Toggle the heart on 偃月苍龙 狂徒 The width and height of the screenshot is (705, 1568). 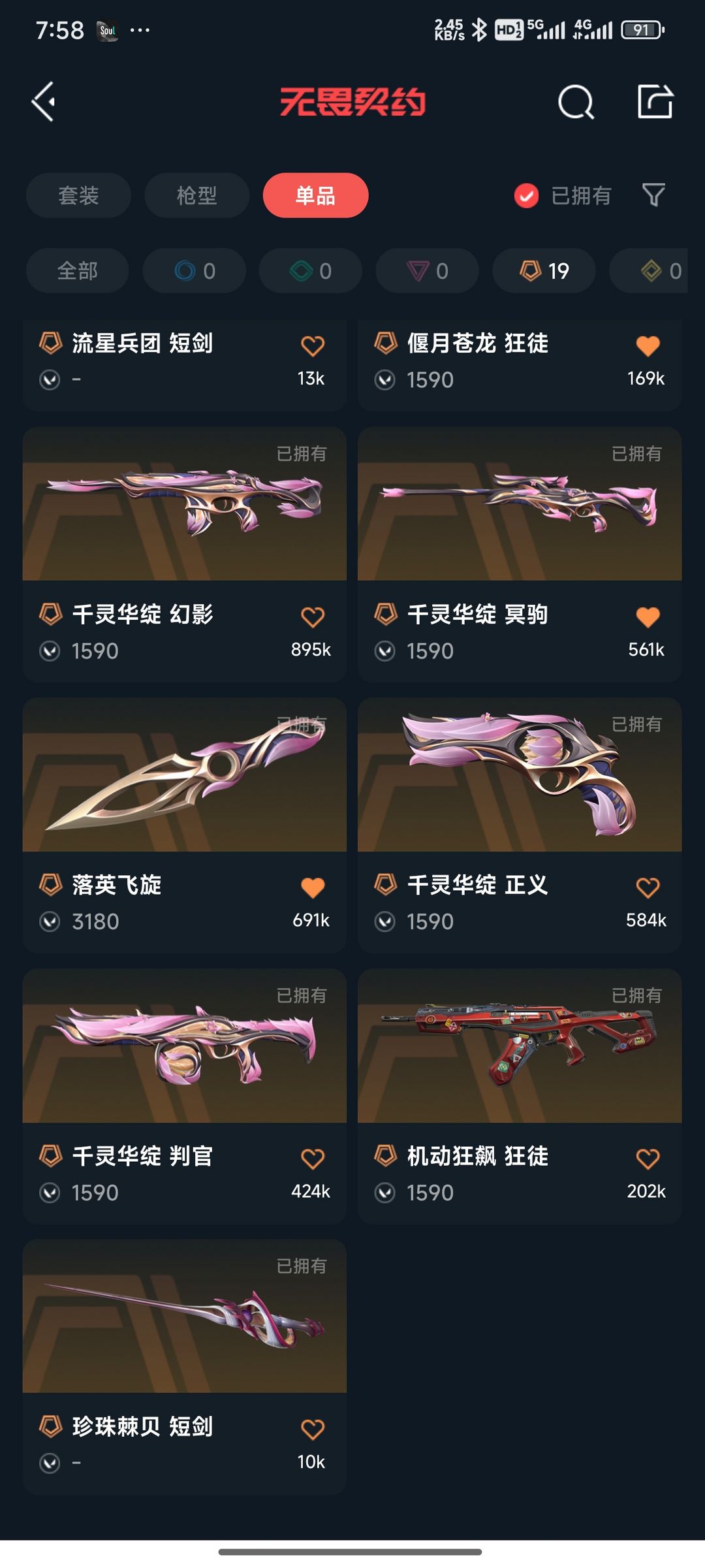click(648, 346)
